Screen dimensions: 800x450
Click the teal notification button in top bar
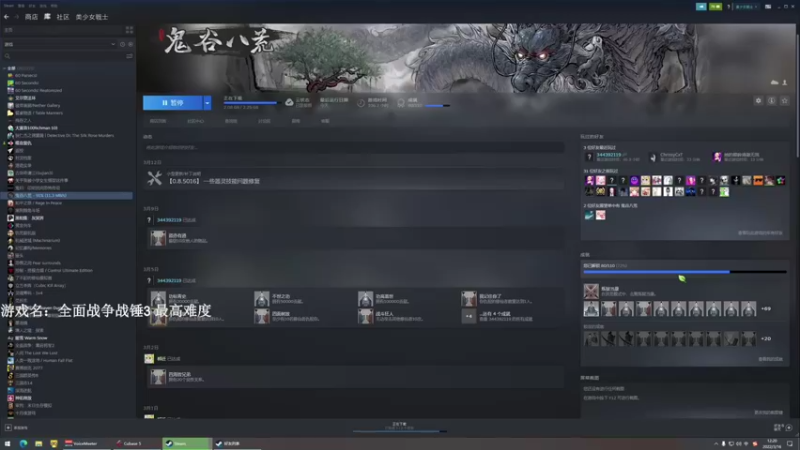click(x=701, y=7)
